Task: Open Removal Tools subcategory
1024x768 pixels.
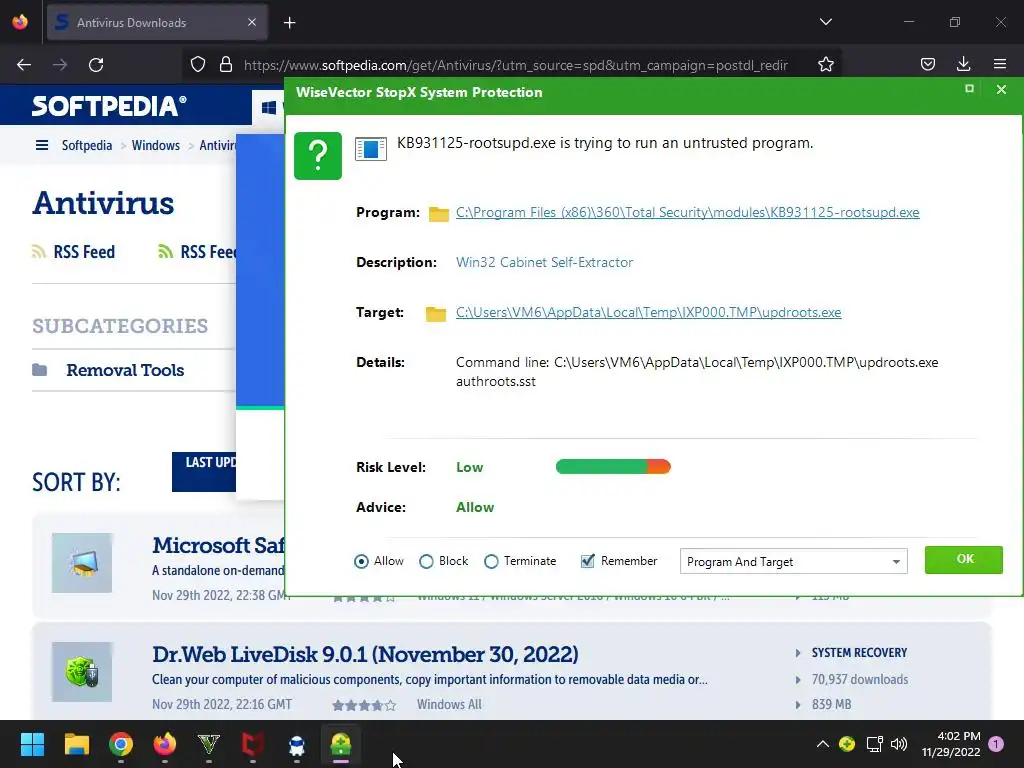Action: pyautogui.click(x=125, y=370)
